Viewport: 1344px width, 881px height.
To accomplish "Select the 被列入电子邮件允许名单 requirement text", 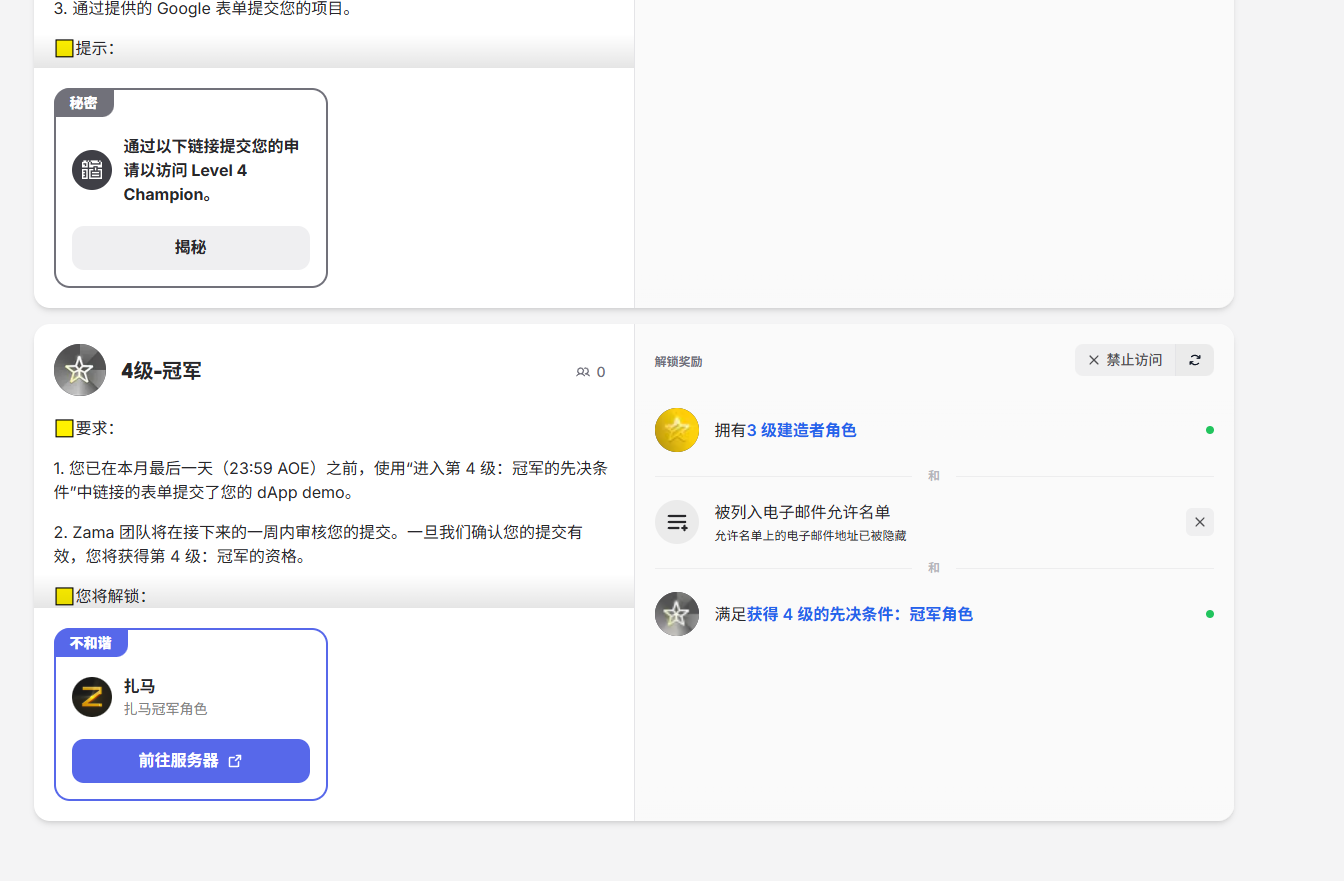I will [802, 512].
